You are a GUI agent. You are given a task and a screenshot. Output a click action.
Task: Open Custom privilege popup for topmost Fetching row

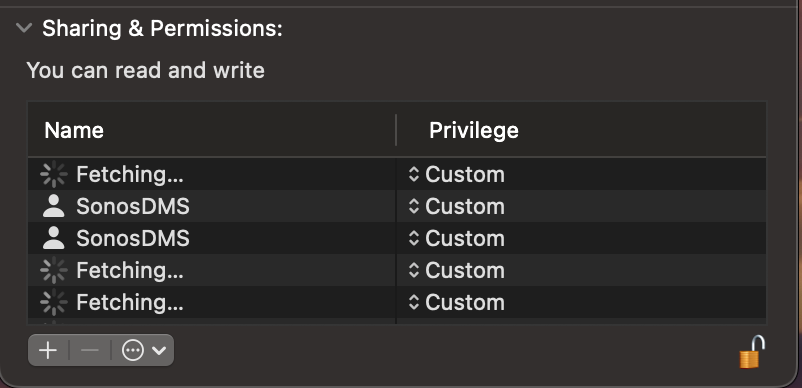point(457,174)
